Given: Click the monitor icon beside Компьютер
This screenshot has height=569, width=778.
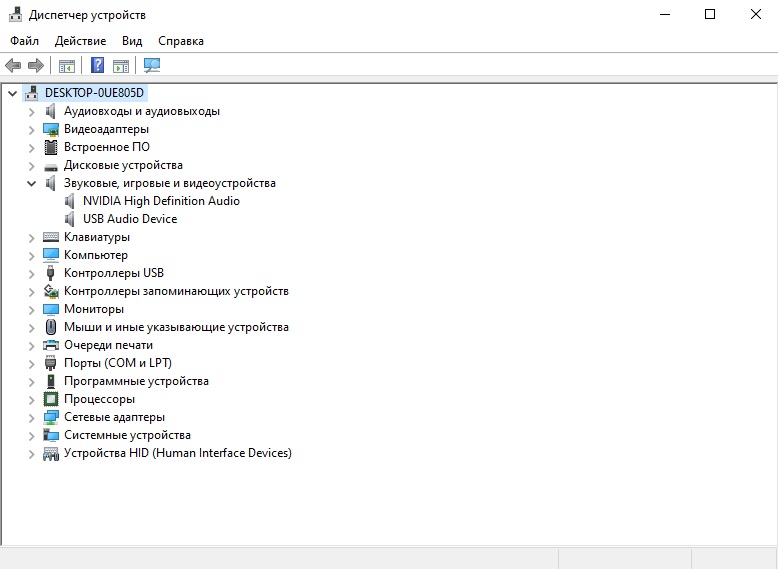Looking at the screenshot, I should [x=51, y=255].
